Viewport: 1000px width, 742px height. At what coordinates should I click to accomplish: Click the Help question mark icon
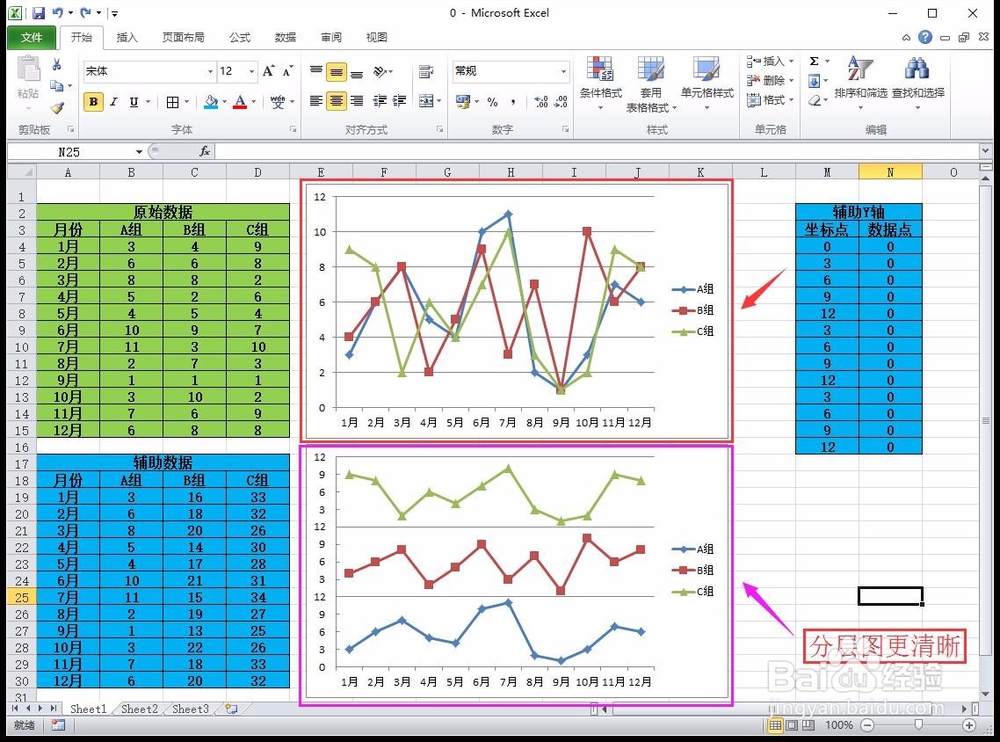925,38
